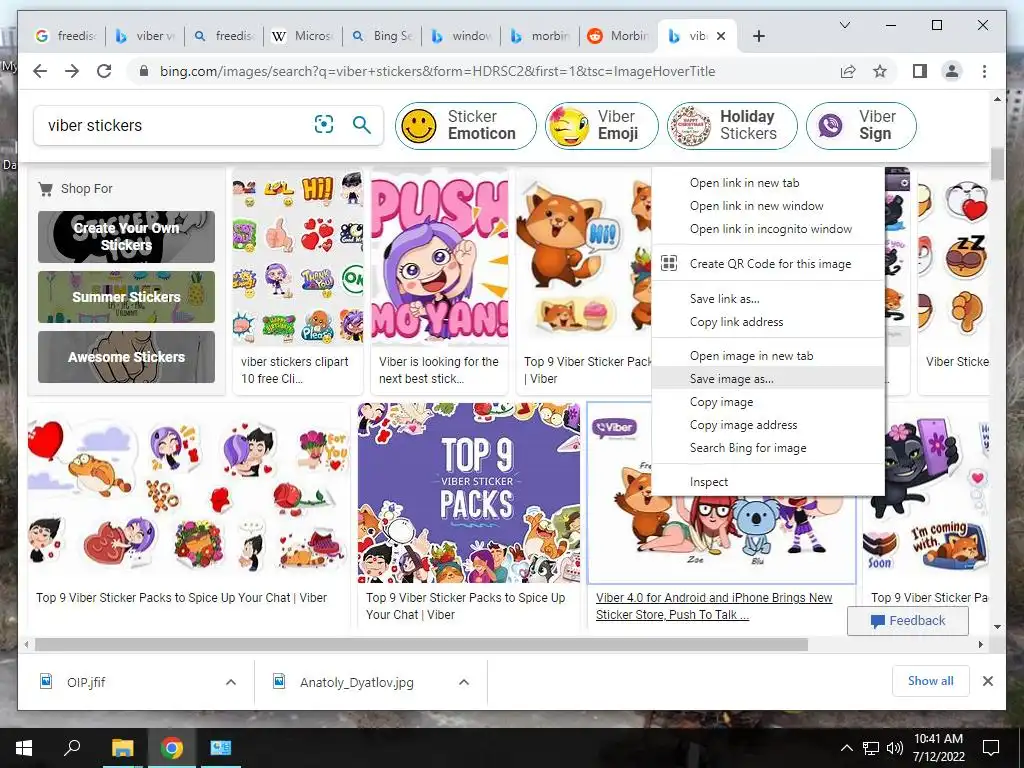Reload the Bing images page

pyautogui.click(x=104, y=71)
